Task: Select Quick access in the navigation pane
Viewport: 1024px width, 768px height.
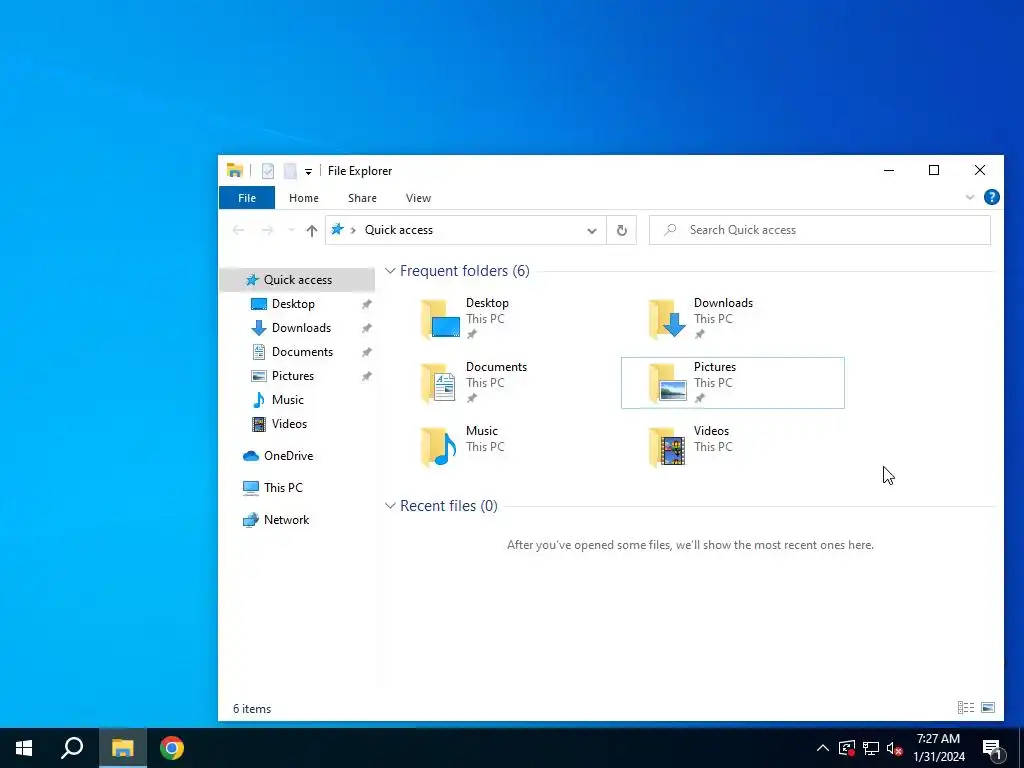Action: (297, 280)
